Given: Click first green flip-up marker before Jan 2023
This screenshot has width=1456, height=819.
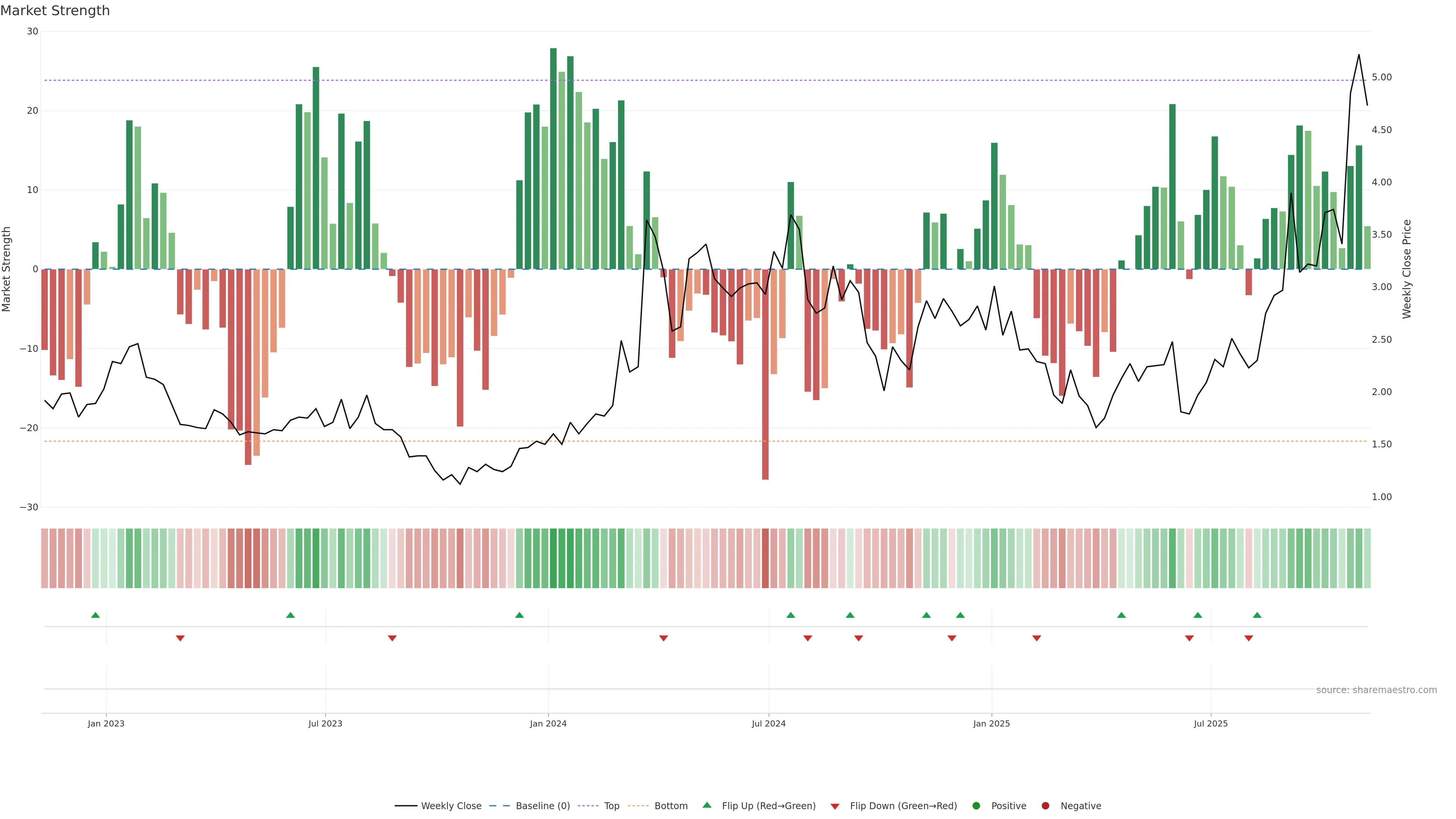Looking at the screenshot, I should coord(96,615).
